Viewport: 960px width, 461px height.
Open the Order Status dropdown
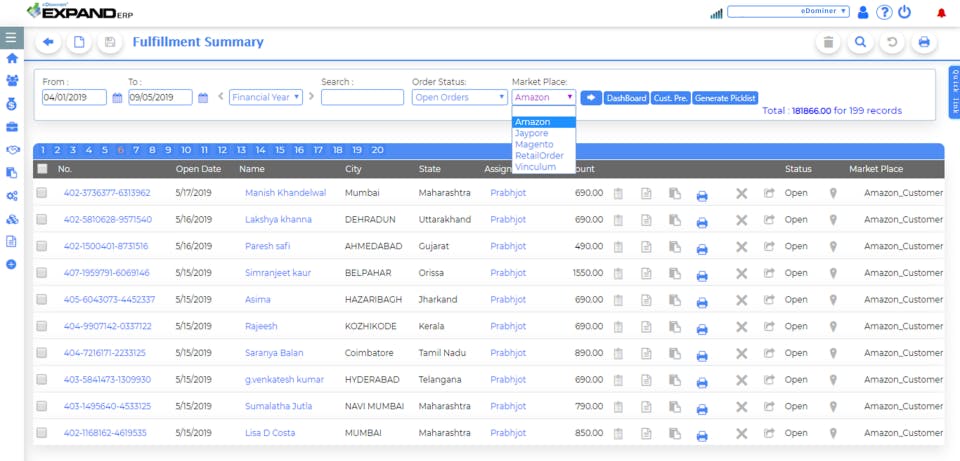[x=460, y=97]
